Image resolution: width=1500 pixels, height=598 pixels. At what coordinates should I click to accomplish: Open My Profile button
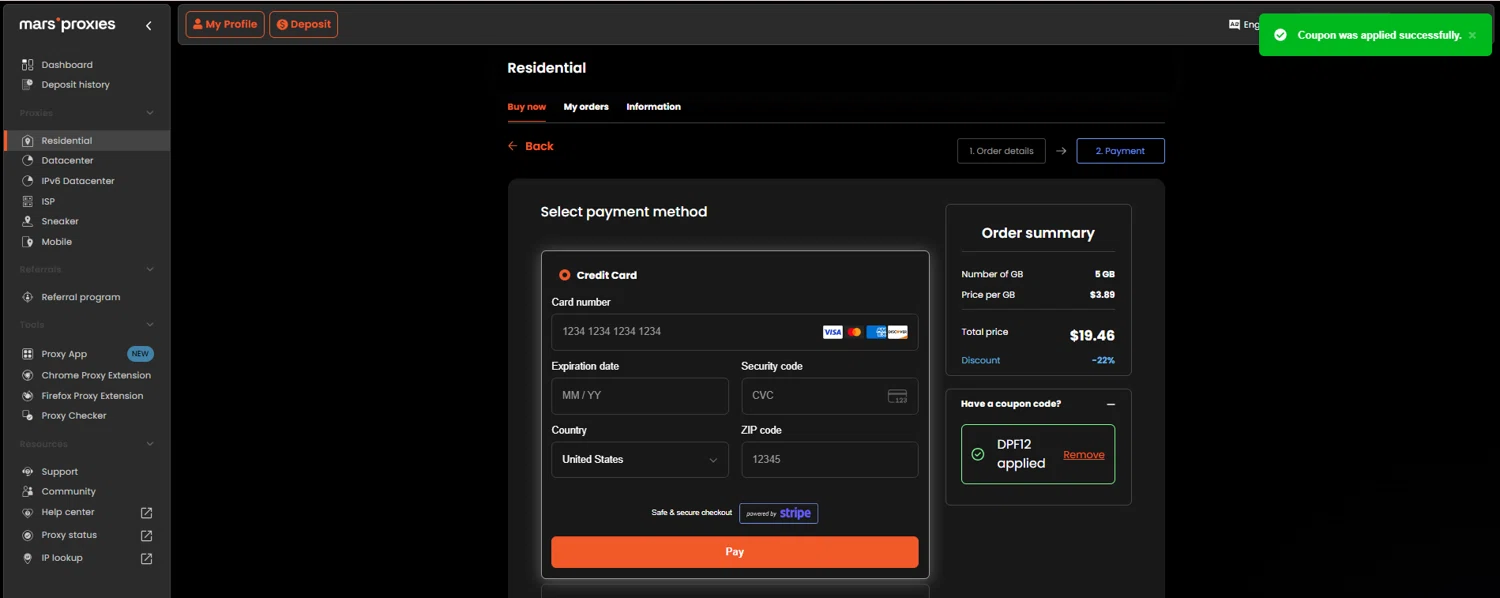point(225,25)
